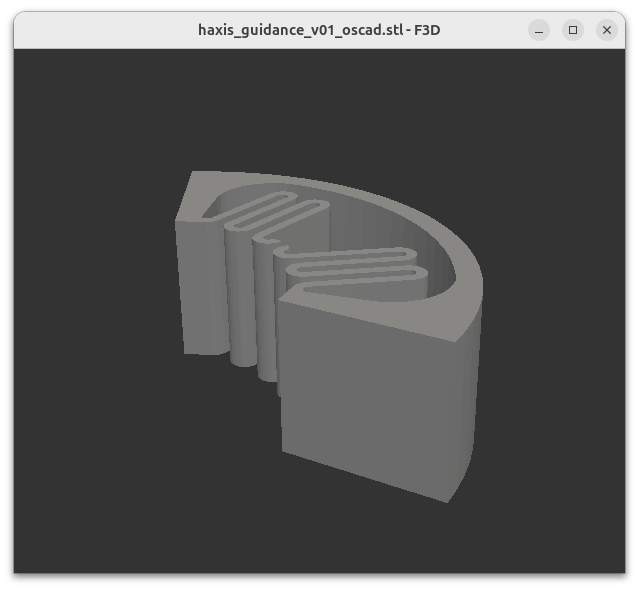Click the second rounded vertical rib of the model

pyautogui.click(x=267, y=320)
